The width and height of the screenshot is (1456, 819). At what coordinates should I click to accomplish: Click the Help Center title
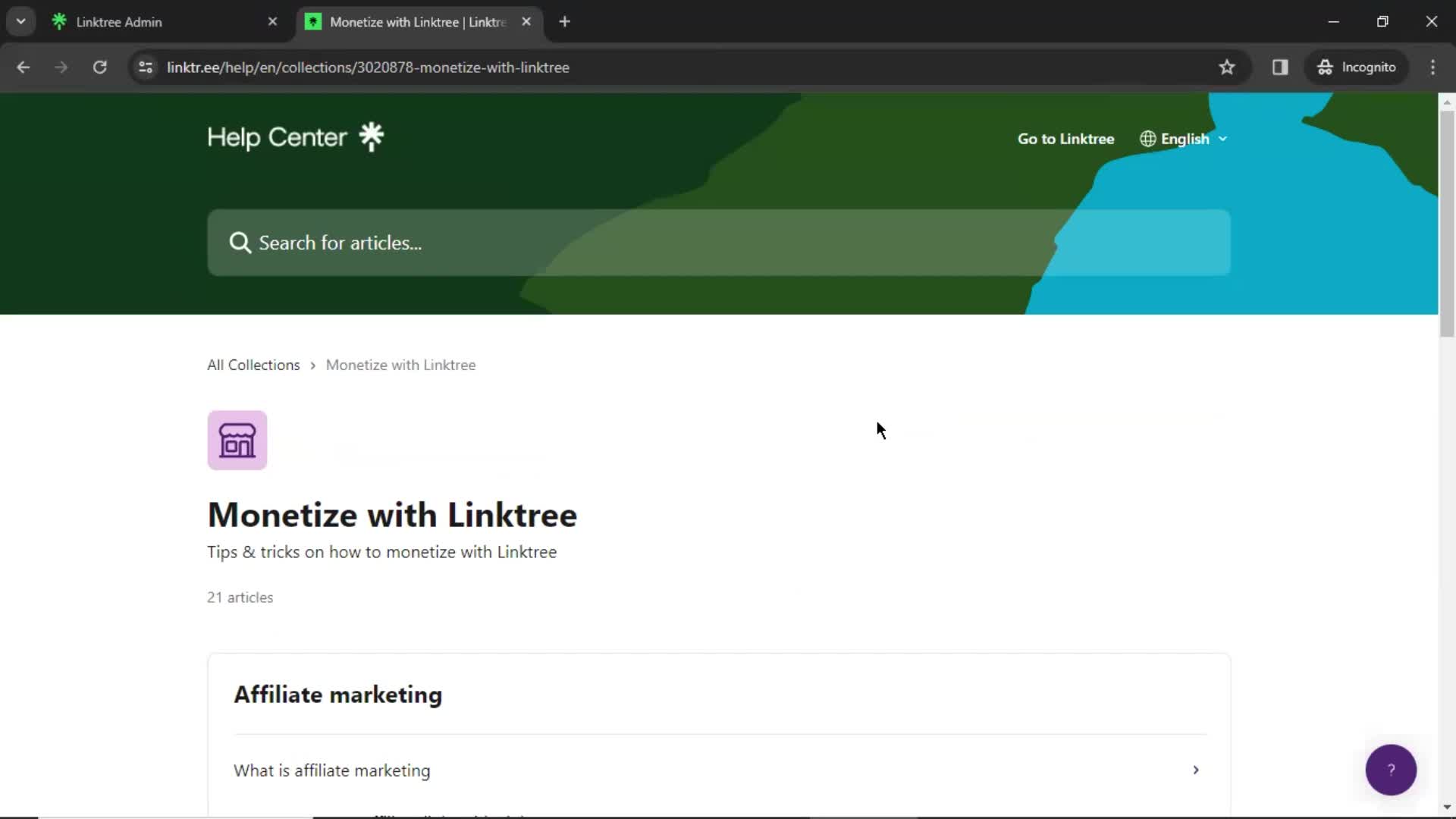(x=277, y=137)
